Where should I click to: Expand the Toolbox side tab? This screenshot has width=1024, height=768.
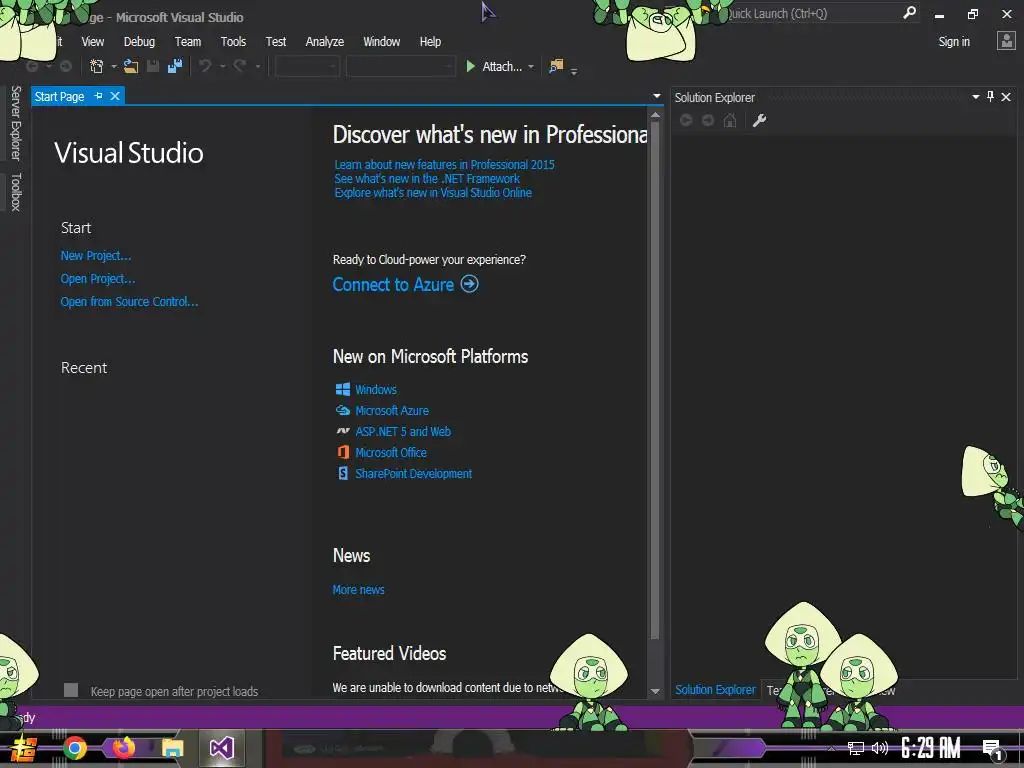tap(16, 192)
